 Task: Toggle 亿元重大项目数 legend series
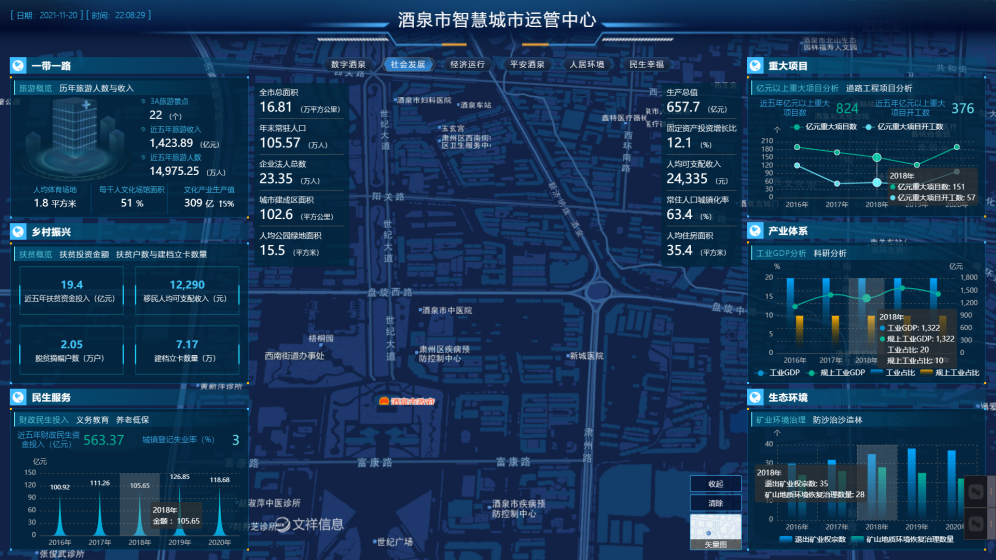point(825,127)
